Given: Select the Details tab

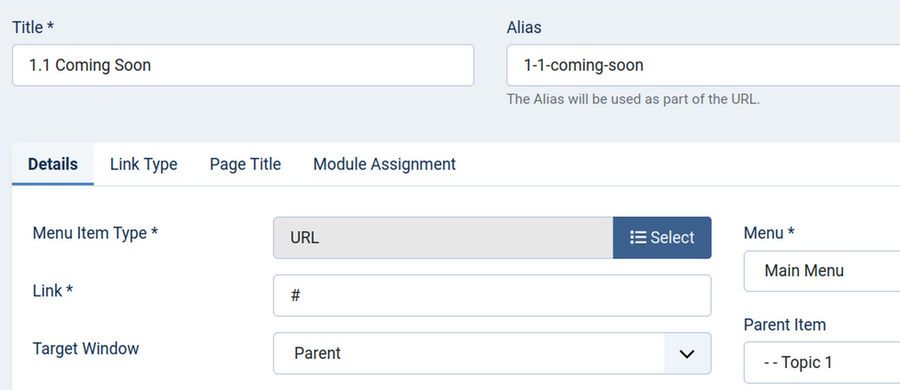Looking at the screenshot, I should (x=53, y=164).
